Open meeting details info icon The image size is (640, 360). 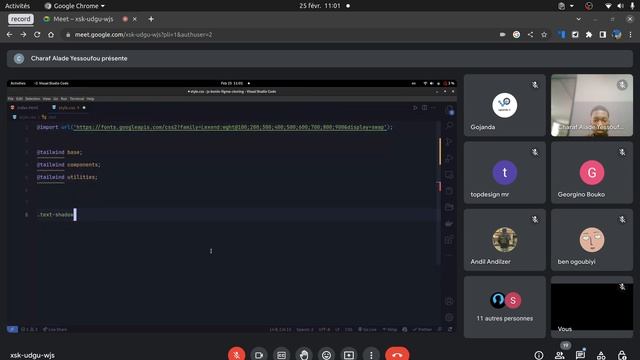pyautogui.click(x=539, y=355)
